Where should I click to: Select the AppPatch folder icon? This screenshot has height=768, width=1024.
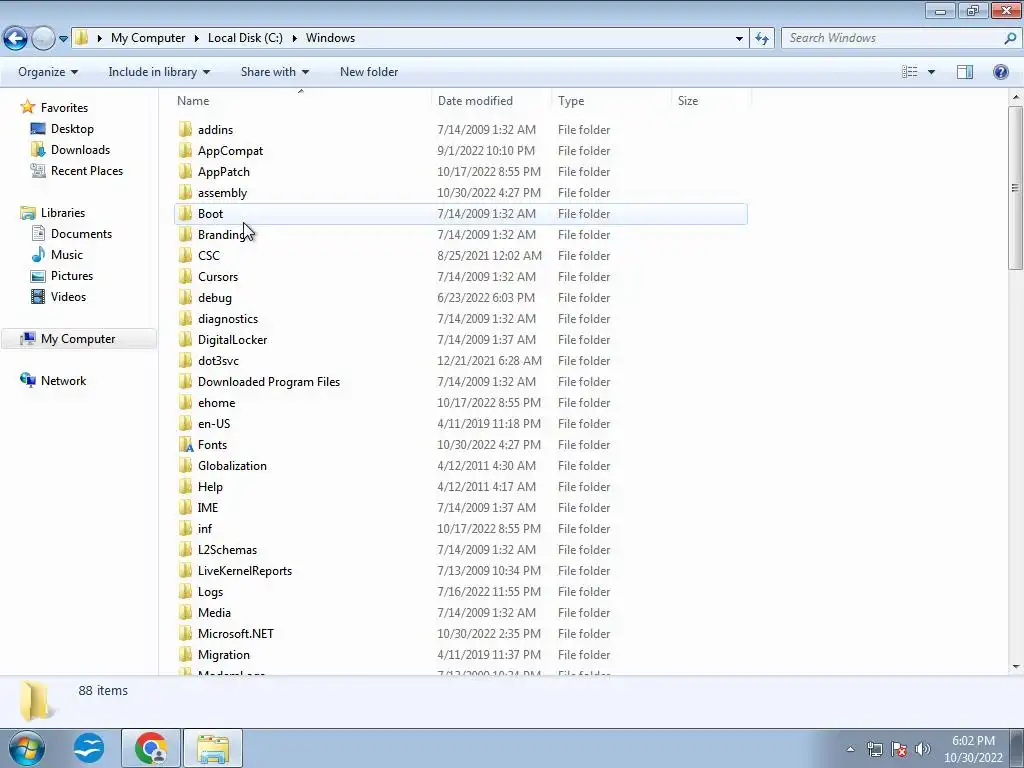pyautogui.click(x=185, y=171)
